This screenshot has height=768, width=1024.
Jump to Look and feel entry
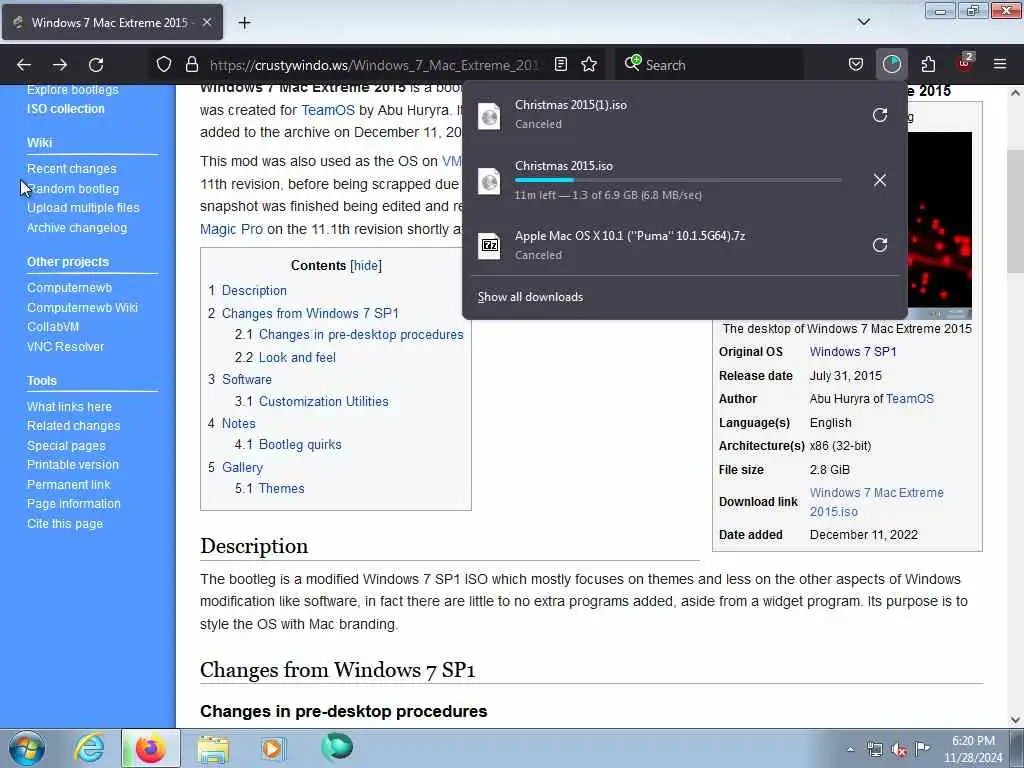coord(297,358)
